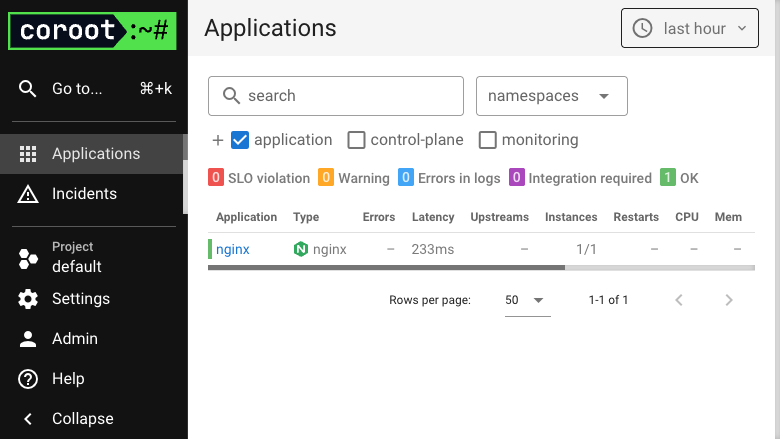Expand the last hour time range selector
Screen dimensions: 780x439
click(689, 28)
